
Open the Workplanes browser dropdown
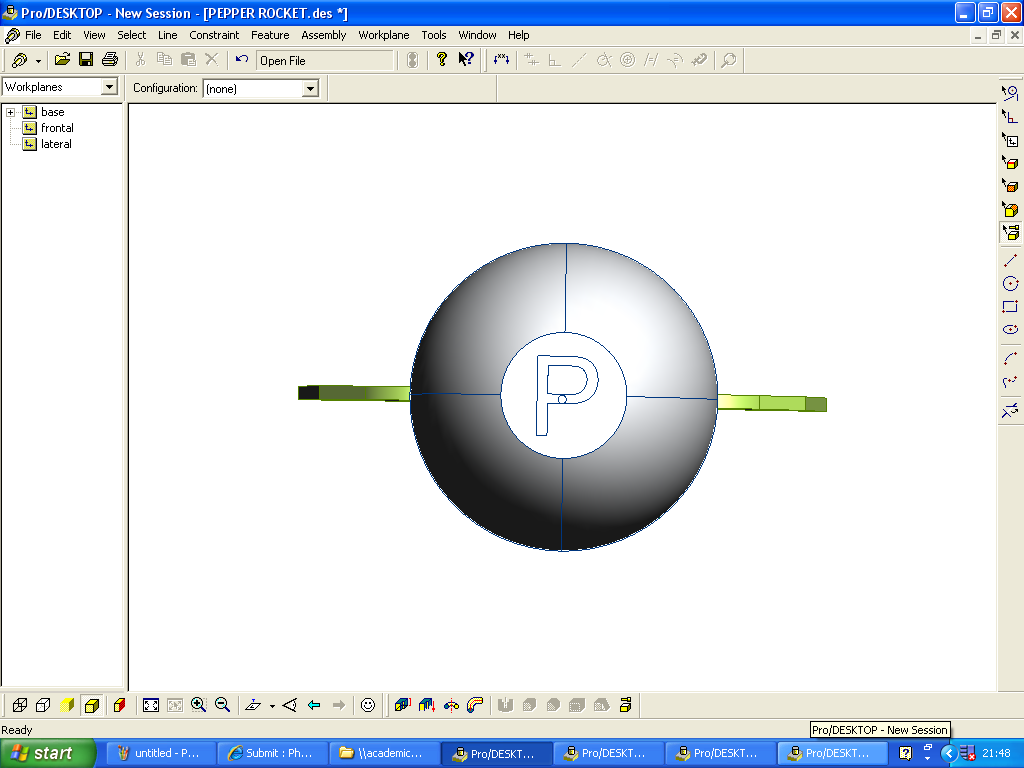[x=109, y=88]
